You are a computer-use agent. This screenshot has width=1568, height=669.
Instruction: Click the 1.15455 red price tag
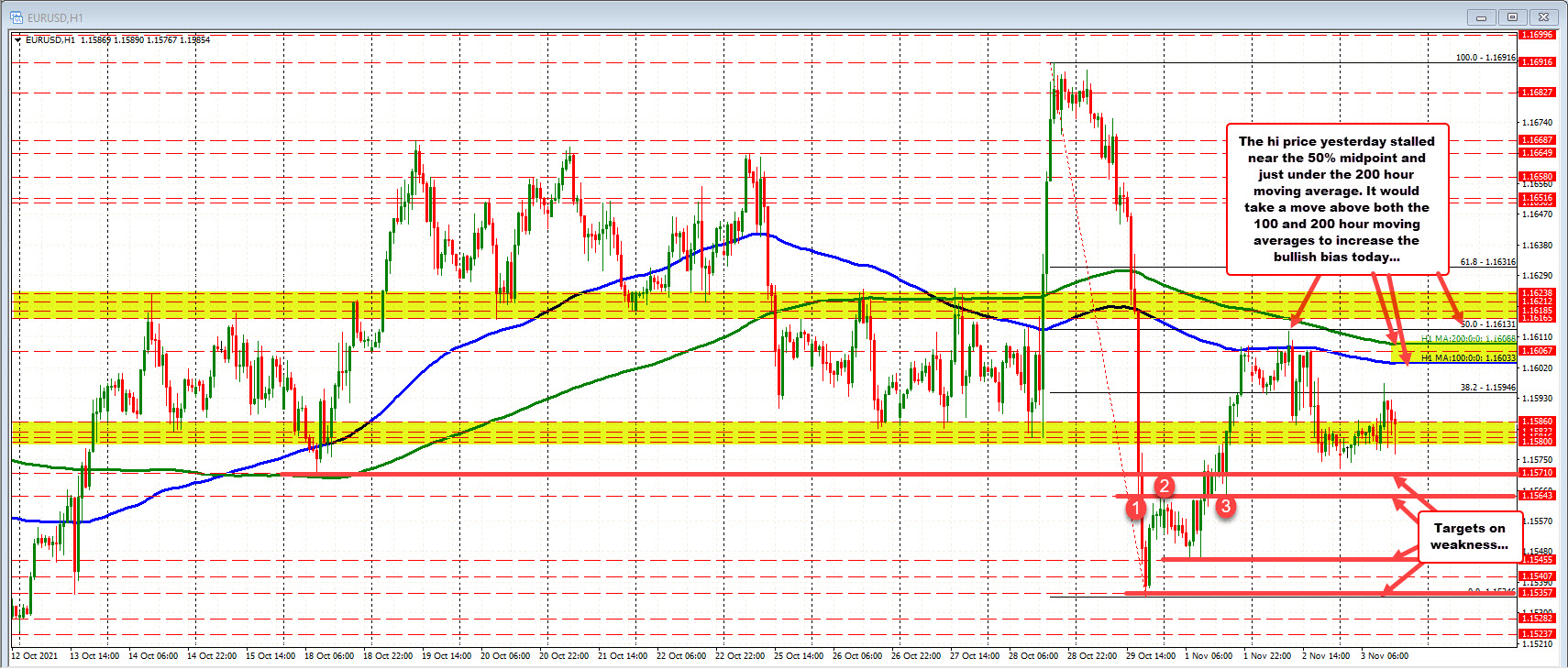pos(1538,560)
